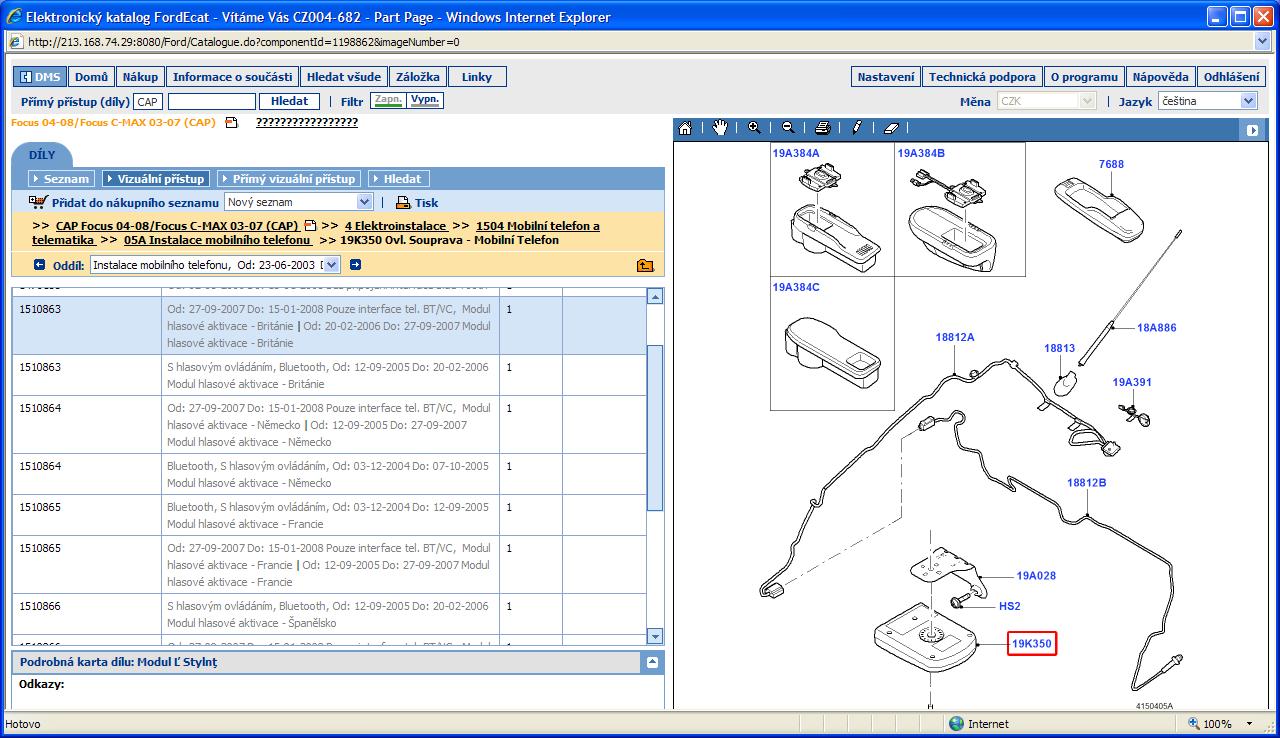Open the Nákup menu item

[140, 77]
